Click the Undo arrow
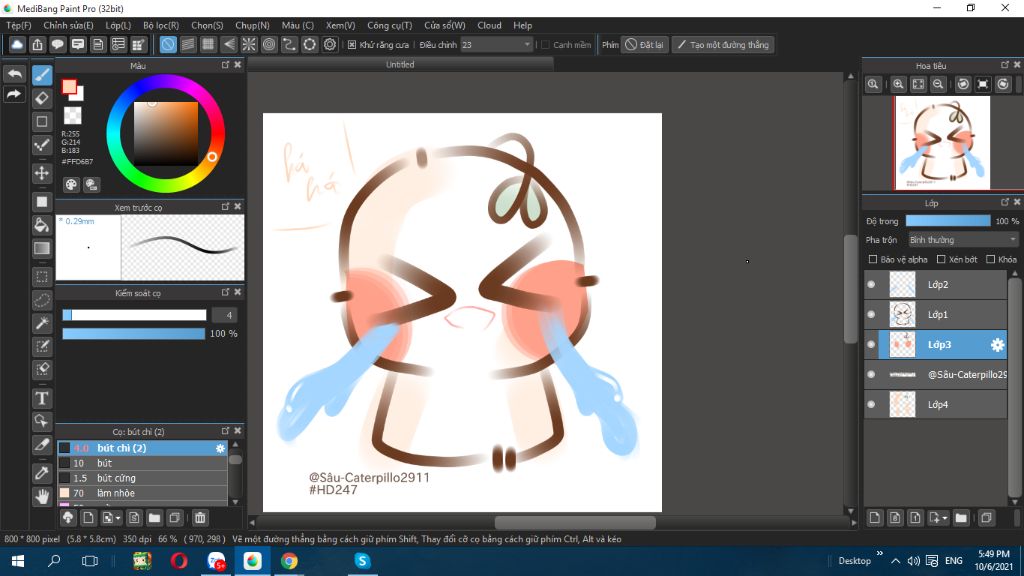This screenshot has width=1024, height=576. point(14,74)
